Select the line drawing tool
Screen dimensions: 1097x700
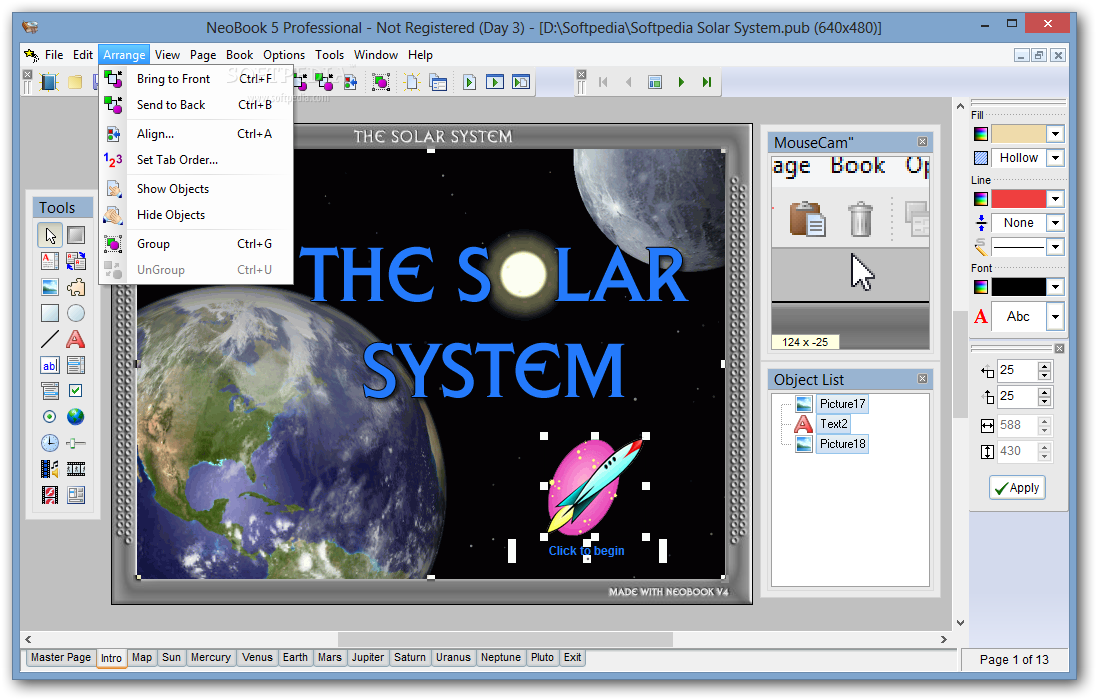point(50,339)
